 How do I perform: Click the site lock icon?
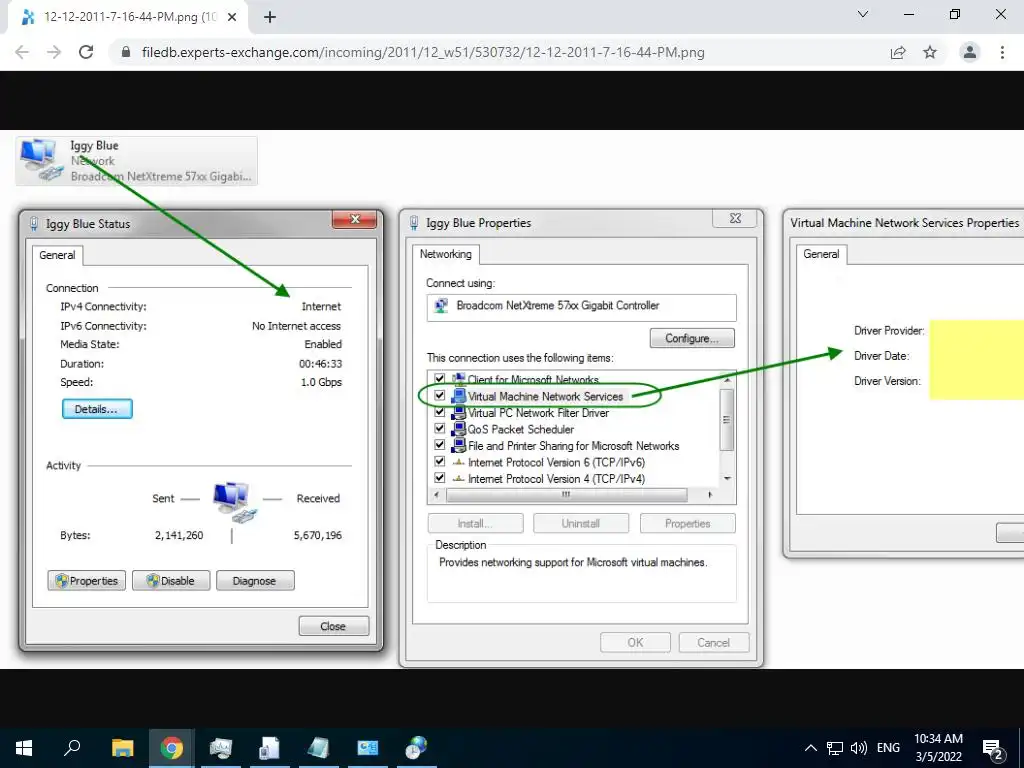(x=127, y=52)
